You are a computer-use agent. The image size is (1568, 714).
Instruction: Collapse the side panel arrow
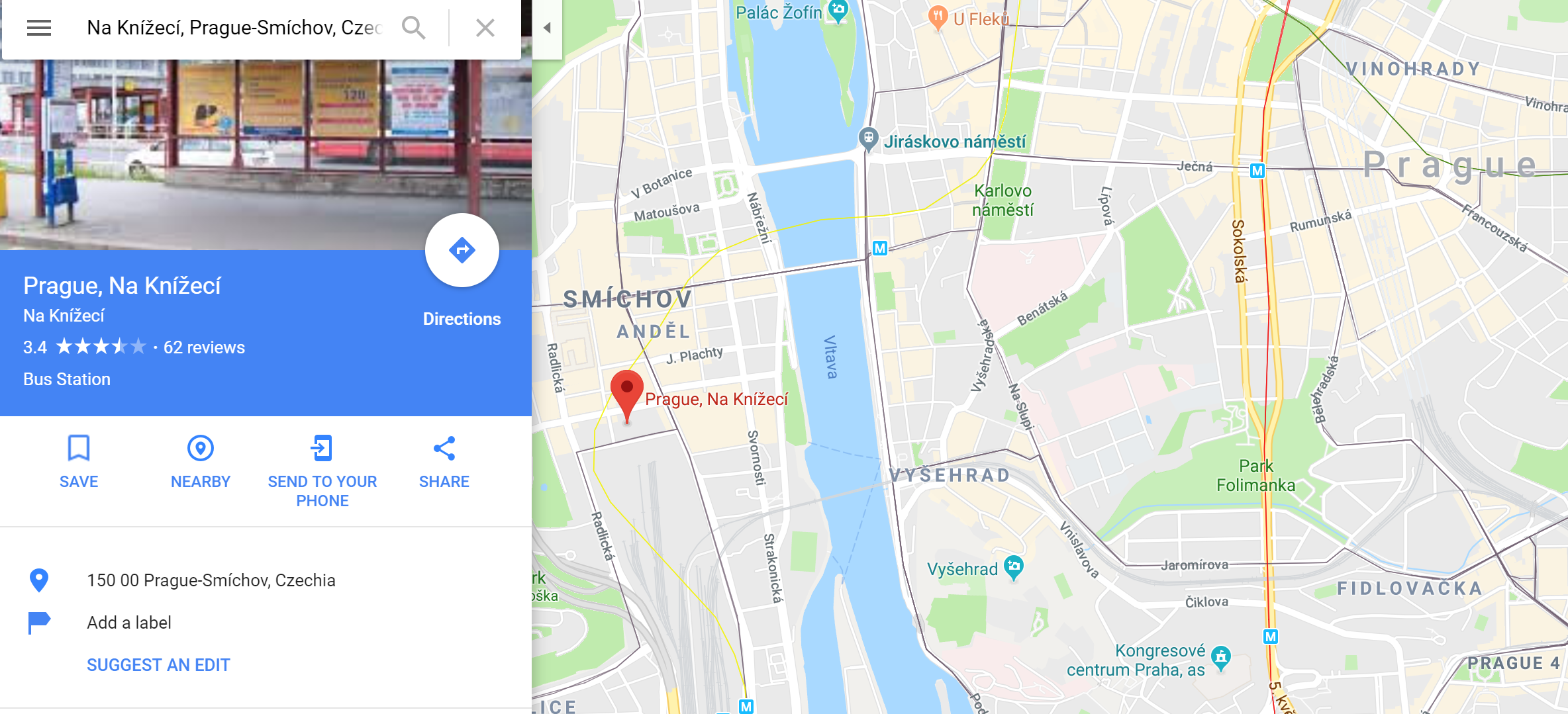pos(548,28)
